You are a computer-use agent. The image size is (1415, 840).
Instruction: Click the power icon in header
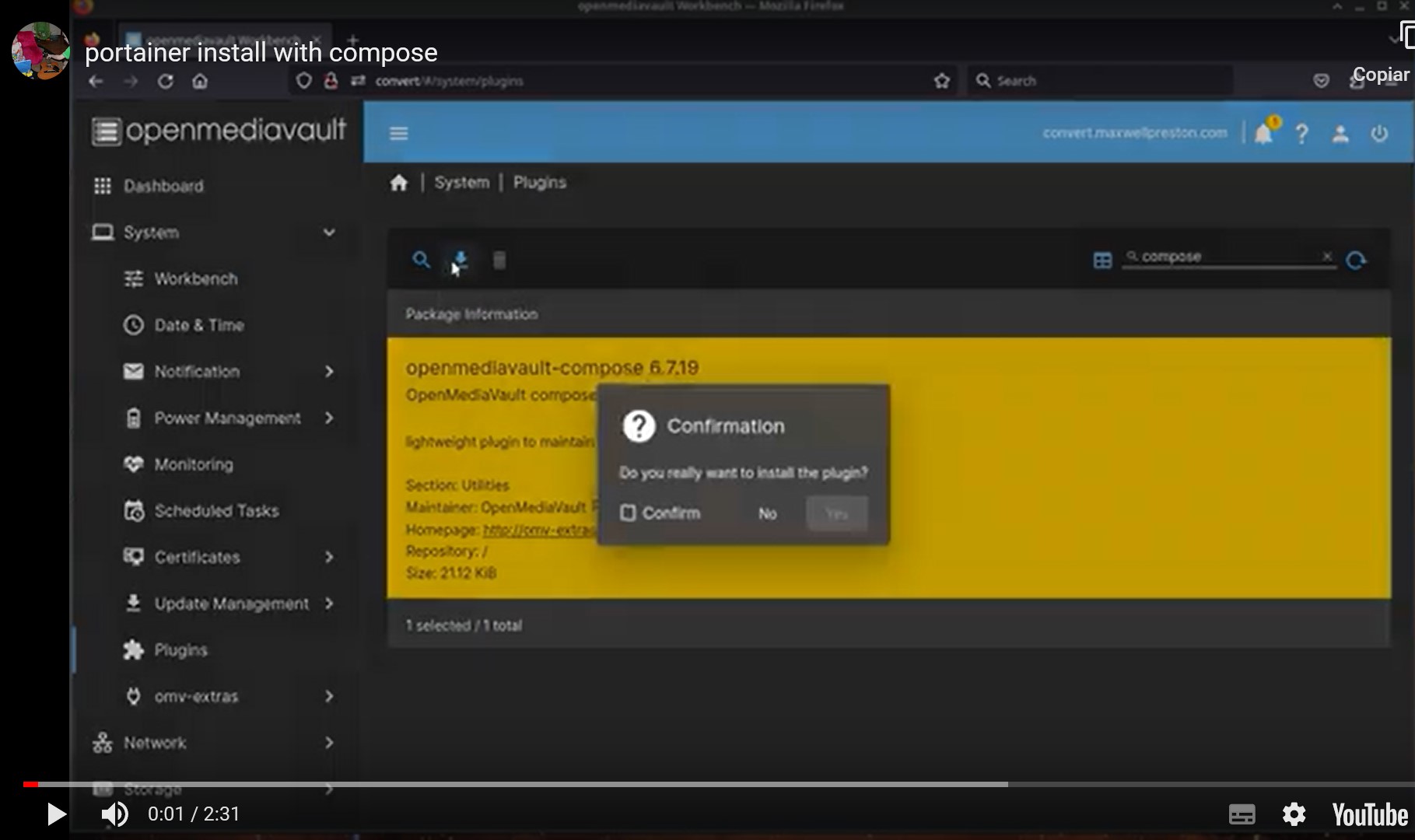1379,134
